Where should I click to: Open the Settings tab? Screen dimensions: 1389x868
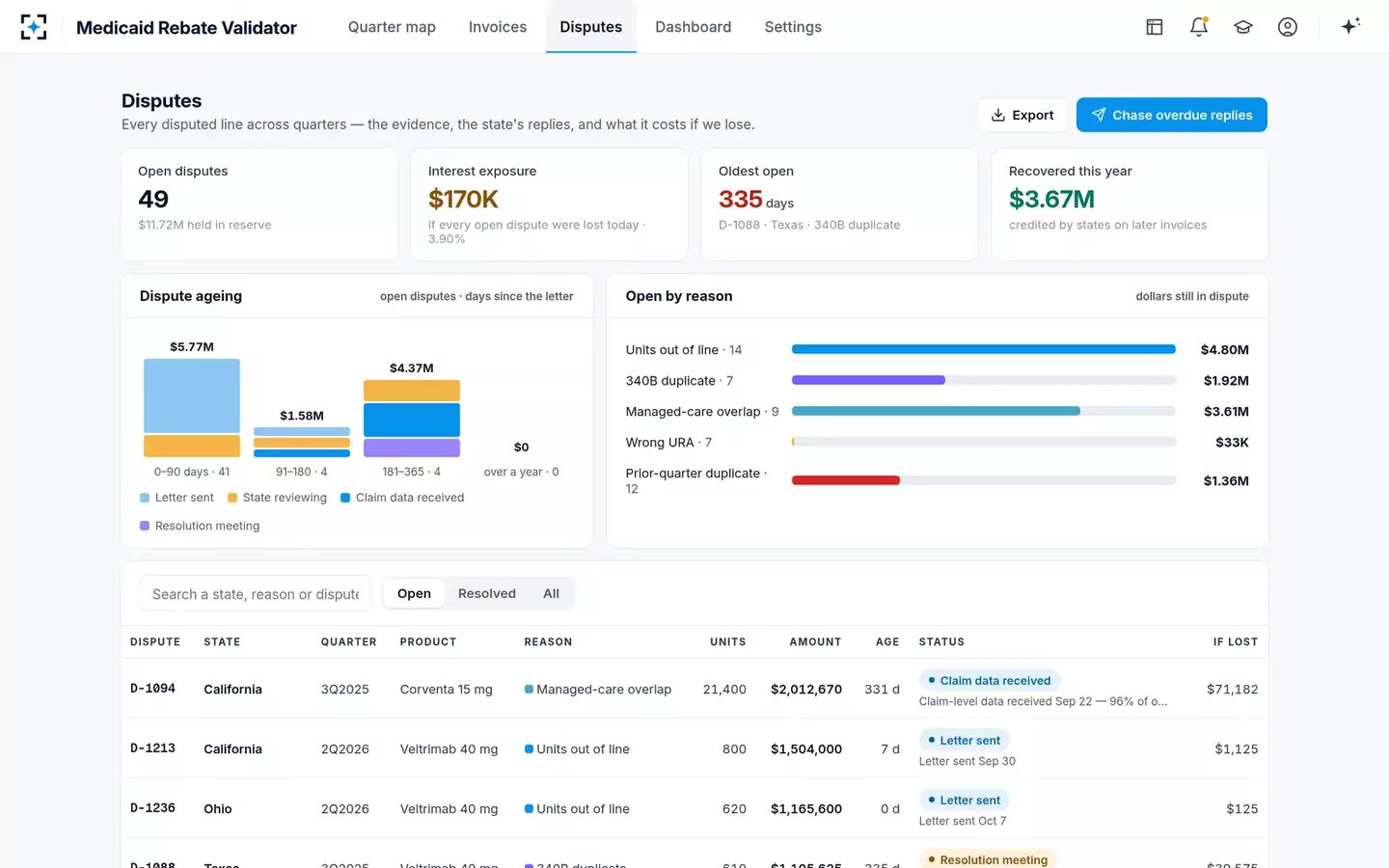(x=793, y=27)
